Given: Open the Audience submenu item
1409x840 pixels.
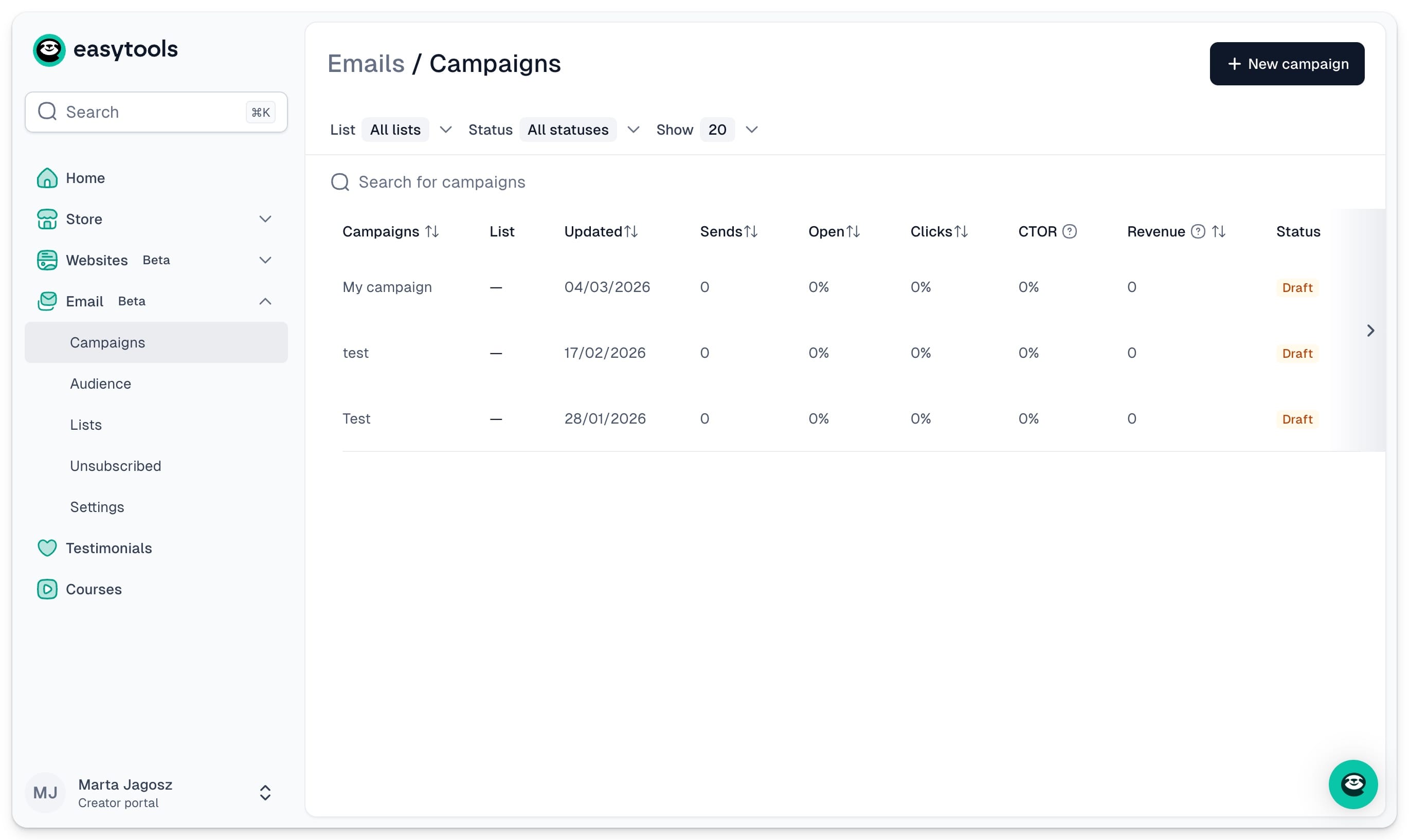Looking at the screenshot, I should [101, 384].
